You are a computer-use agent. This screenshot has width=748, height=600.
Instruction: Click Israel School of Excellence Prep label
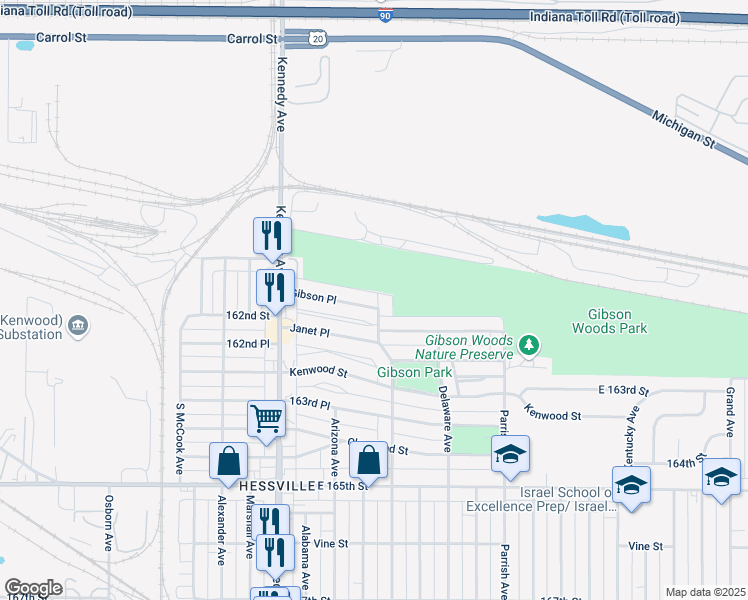click(x=541, y=499)
